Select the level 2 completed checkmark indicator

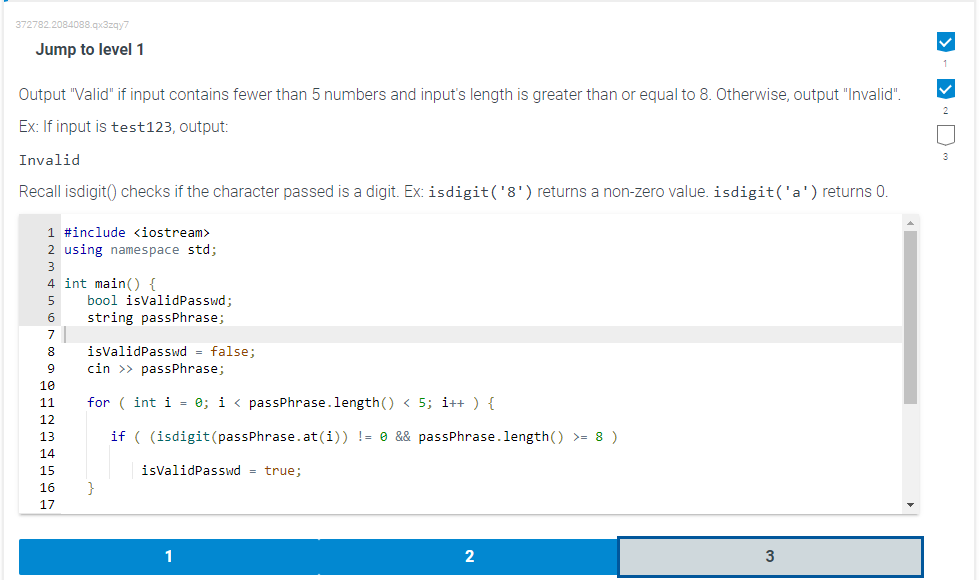pos(945,89)
